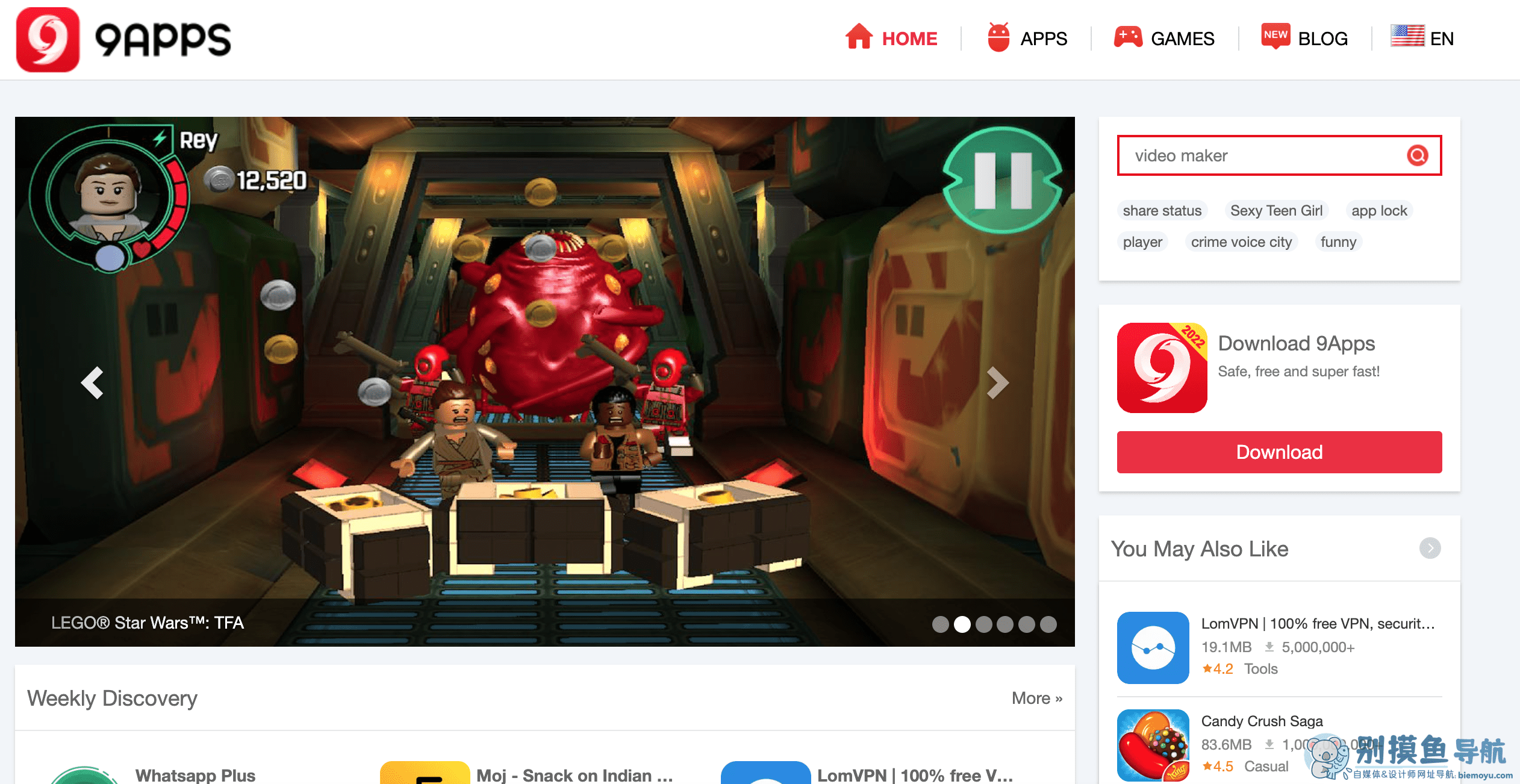This screenshot has height=784, width=1520.
Task: Click the Download 9Apps title
Action: pyautogui.click(x=1296, y=343)
